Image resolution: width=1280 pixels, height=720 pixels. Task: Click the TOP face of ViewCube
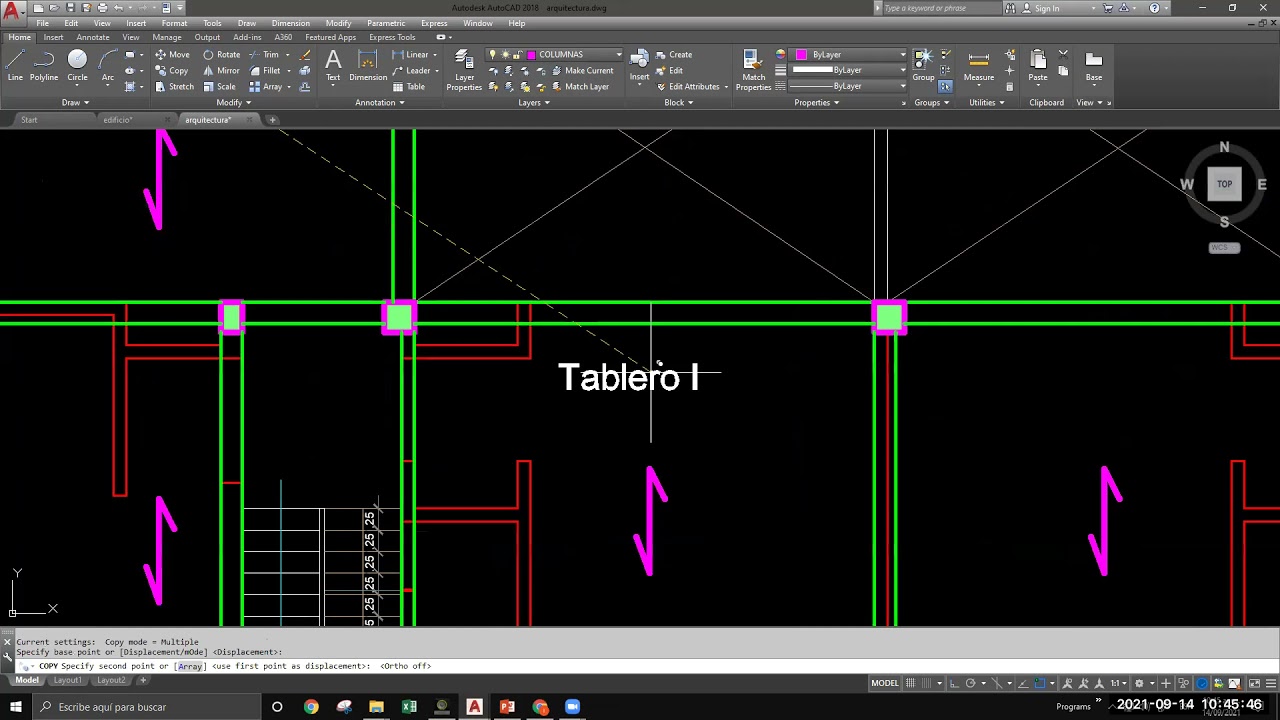click(1224, 184)
